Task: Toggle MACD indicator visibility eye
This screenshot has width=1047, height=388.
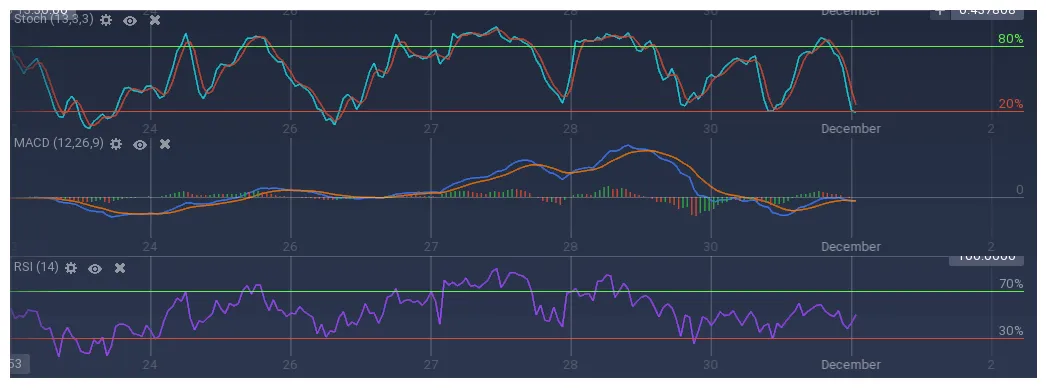Action: (140, 144)
